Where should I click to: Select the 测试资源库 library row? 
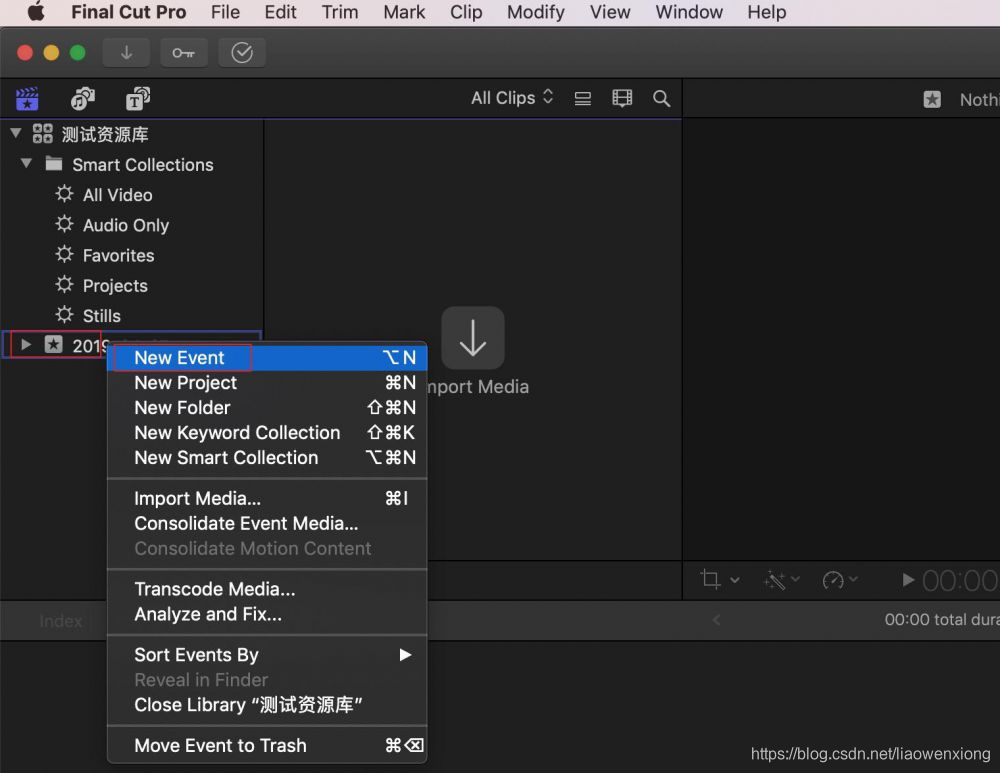[x=132, y=134]
